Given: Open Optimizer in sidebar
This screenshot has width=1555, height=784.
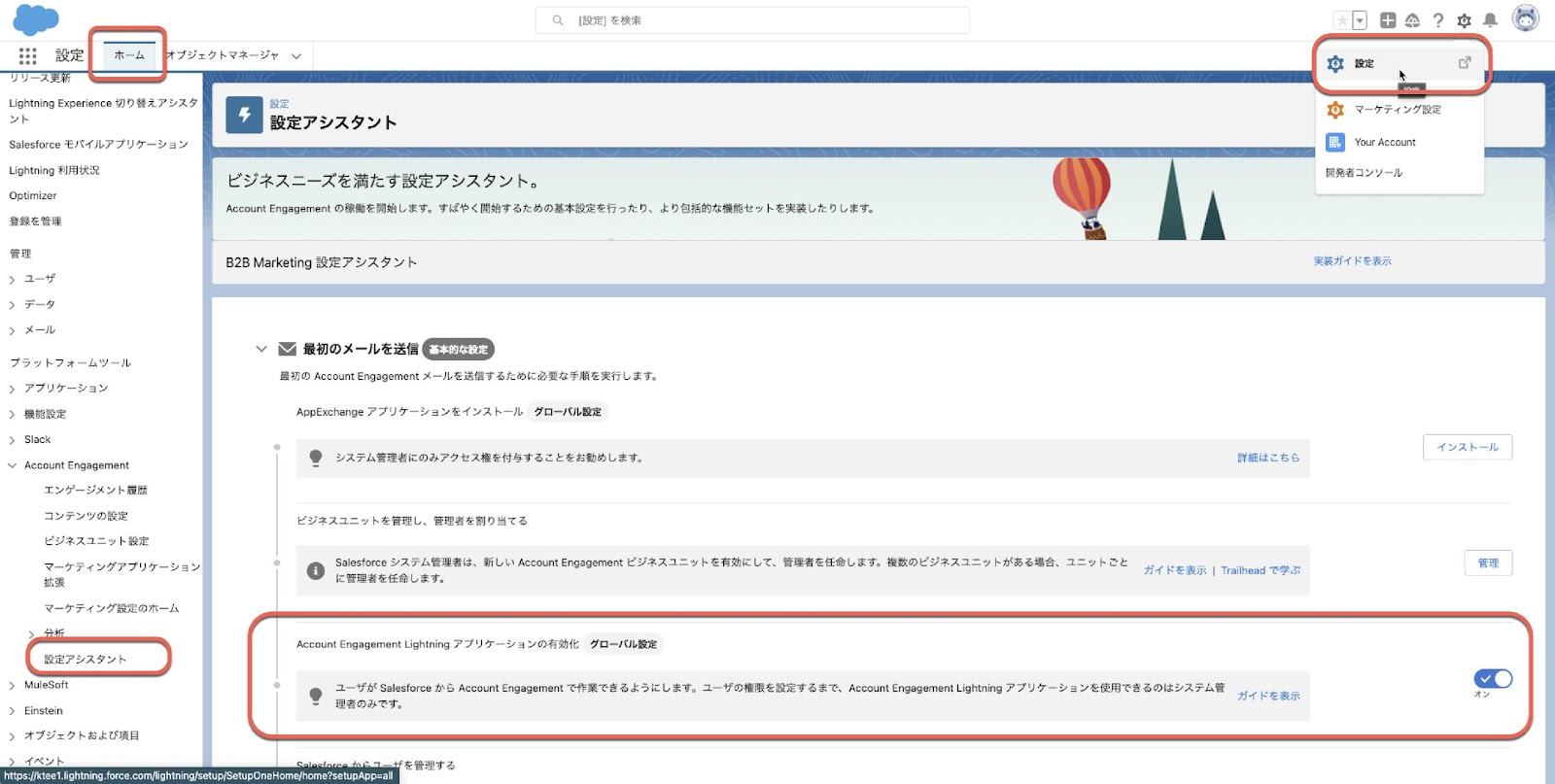Looking at the screenshot, I should (x=33, y=195).
